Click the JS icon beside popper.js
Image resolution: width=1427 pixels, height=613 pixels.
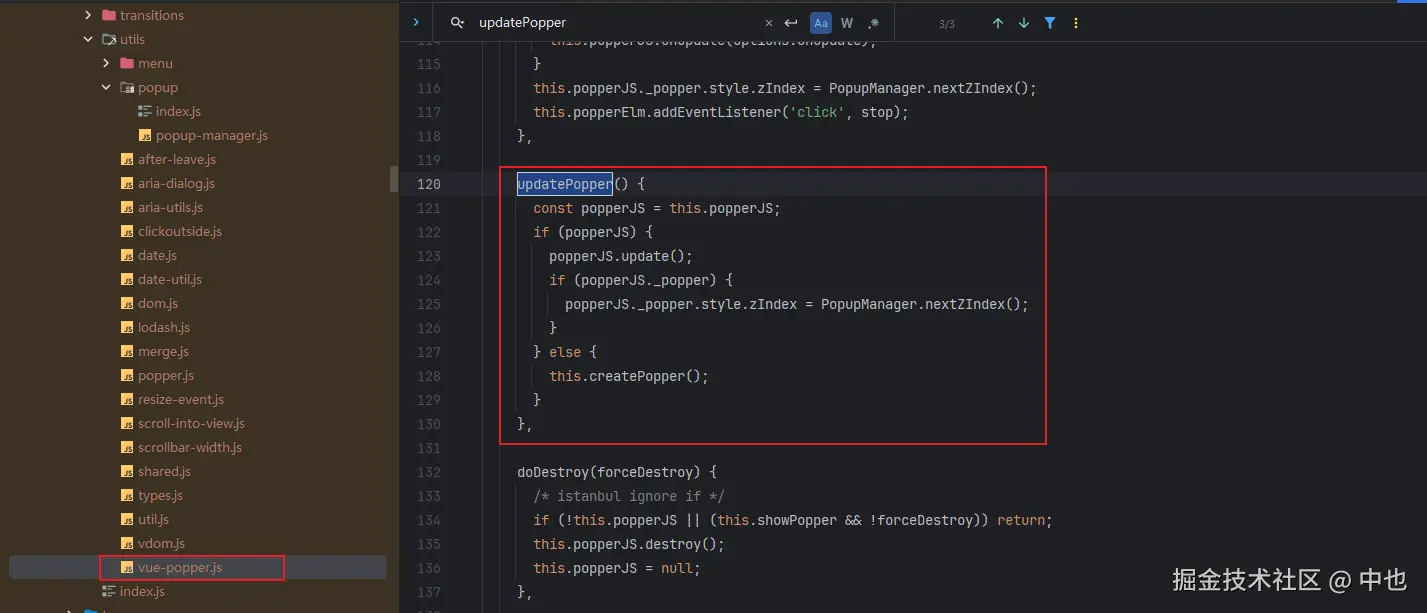tap(127, 375)
